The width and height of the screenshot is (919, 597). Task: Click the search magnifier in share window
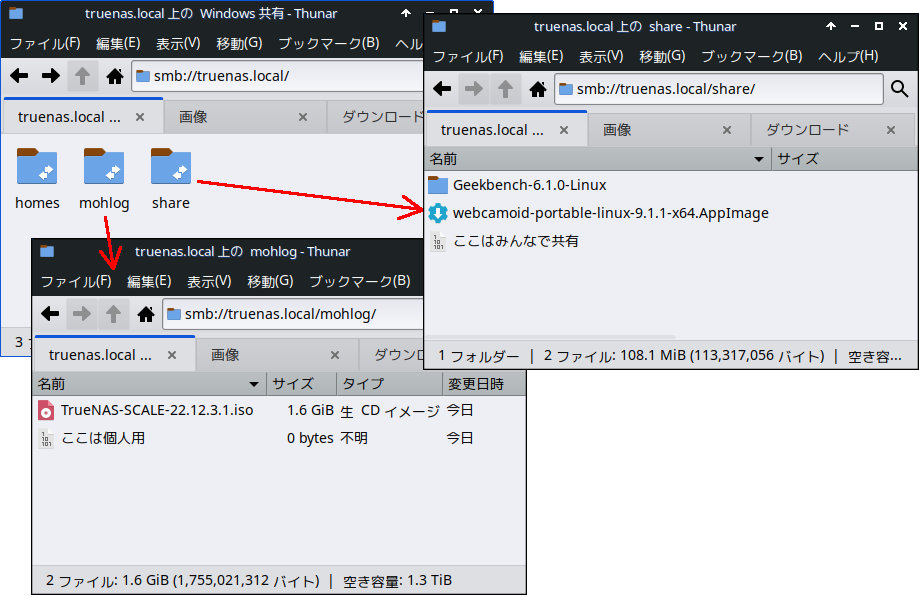(900, 89)
